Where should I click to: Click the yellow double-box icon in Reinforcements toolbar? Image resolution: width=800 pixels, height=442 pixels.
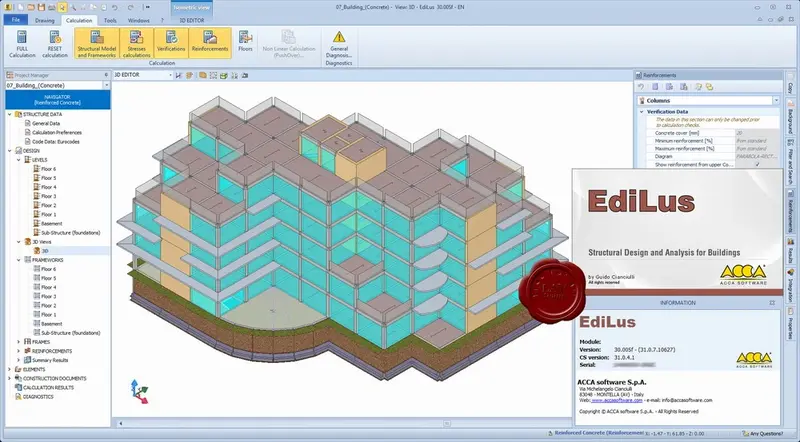[x=709, y=87]
